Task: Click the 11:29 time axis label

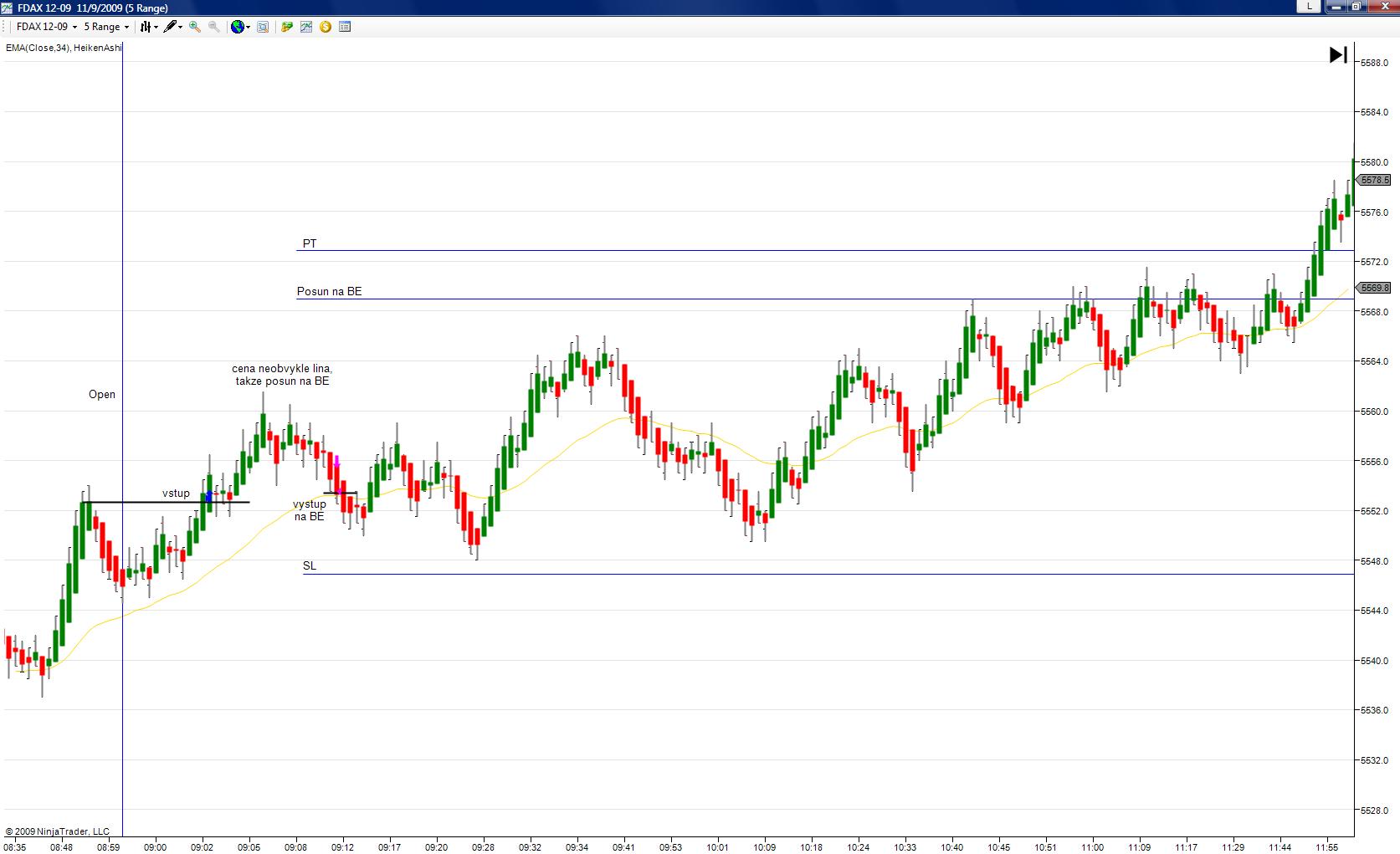Action: [1233, 847]
